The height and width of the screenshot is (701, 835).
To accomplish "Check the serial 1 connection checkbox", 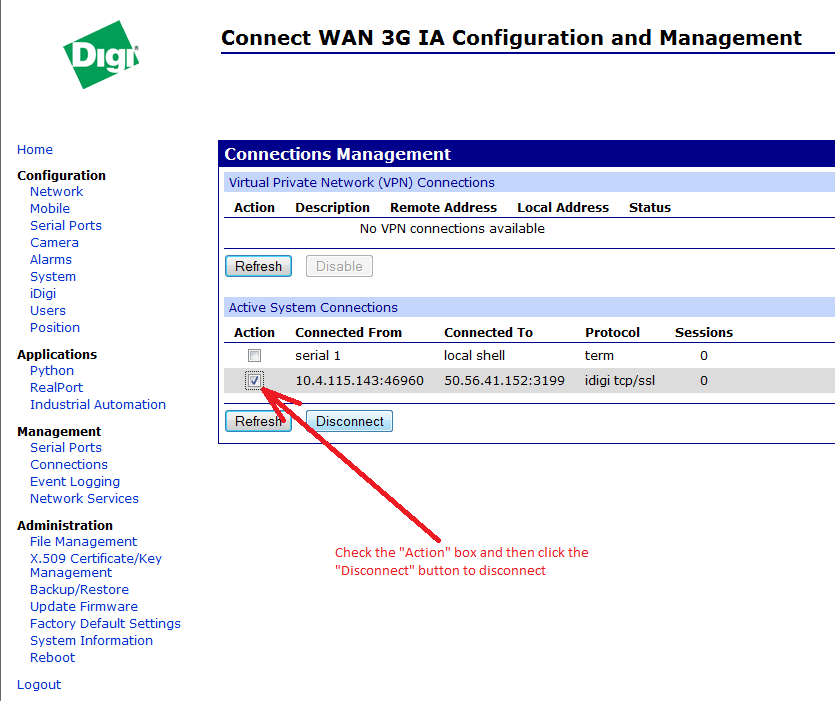I will pyautogui.click(x=255, y=356).
